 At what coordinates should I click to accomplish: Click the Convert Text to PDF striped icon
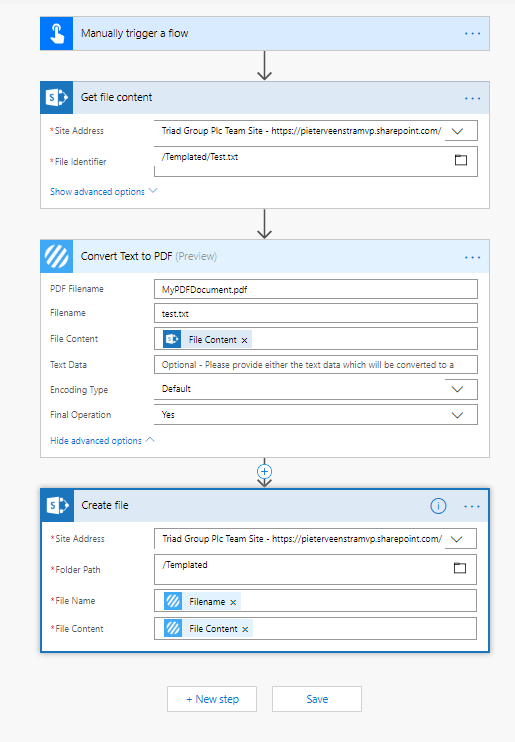(x=57, y=256)
